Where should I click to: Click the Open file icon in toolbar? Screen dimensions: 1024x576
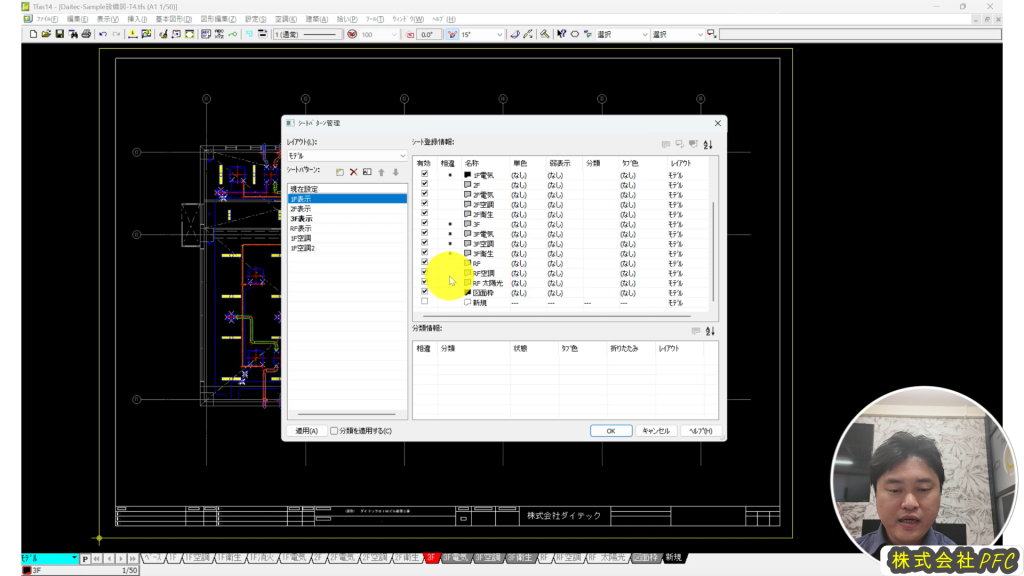[x=46, y=34]
